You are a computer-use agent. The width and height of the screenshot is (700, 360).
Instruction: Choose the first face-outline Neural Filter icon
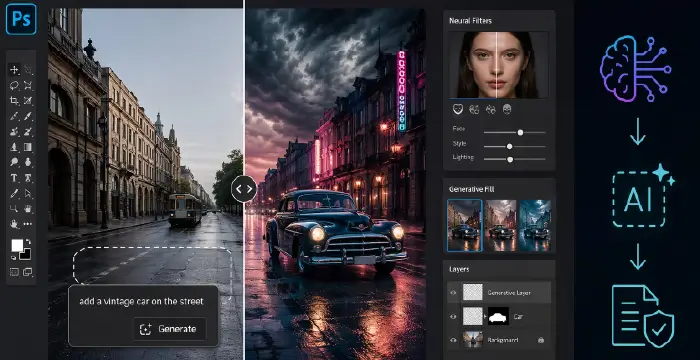tap(457, 109)
